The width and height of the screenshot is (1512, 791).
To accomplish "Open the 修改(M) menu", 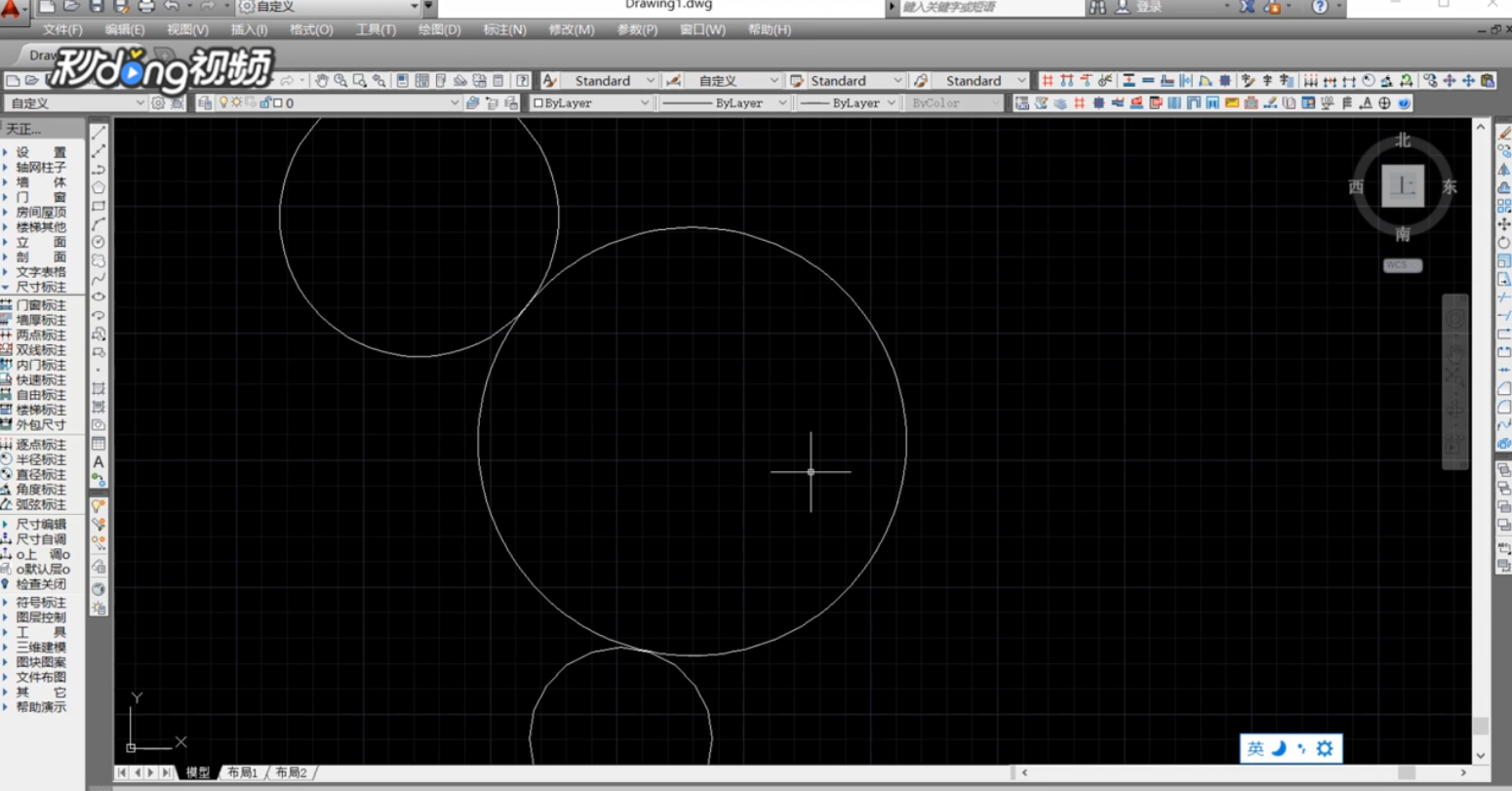I will (572, 30).
